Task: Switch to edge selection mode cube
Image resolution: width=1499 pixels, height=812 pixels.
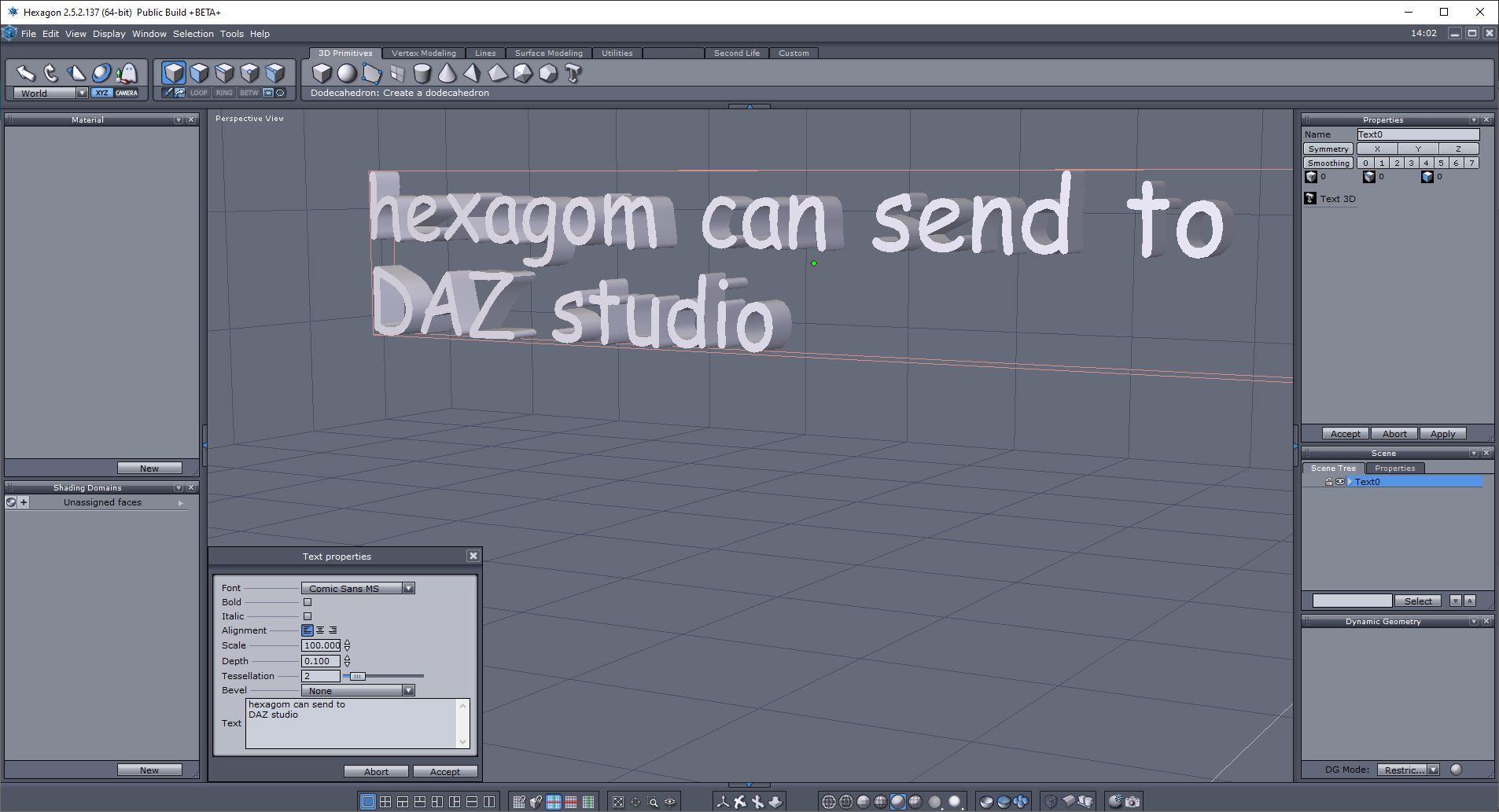Action: [224, 73]
